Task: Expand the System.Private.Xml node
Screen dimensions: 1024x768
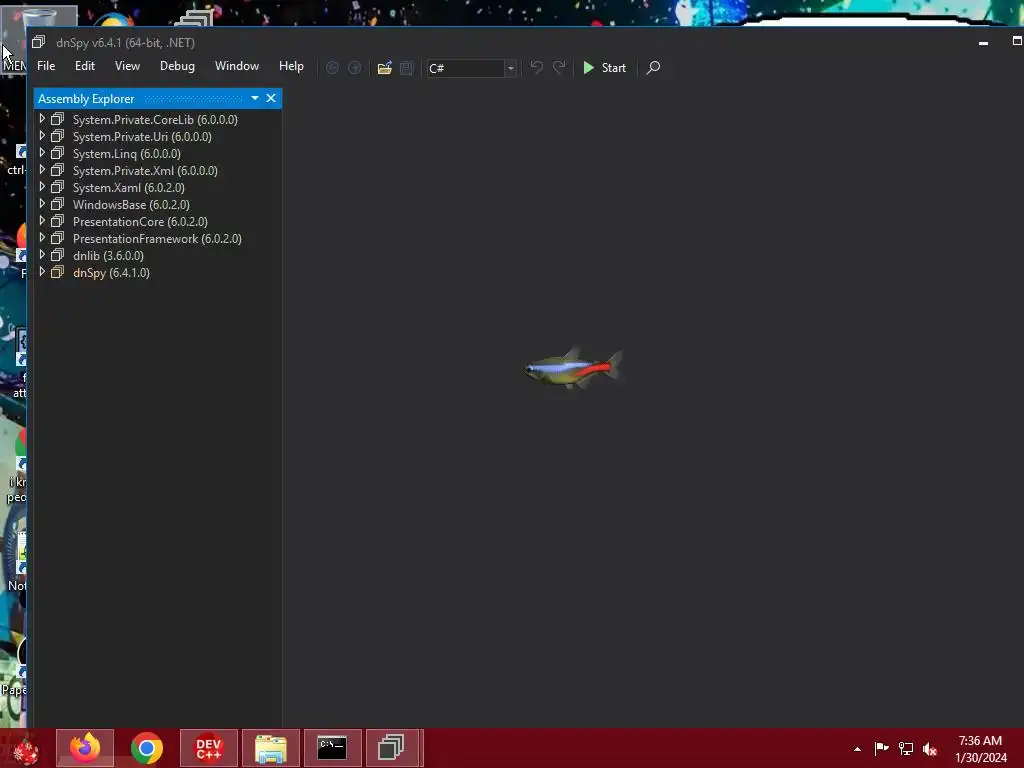Action: 42,170
